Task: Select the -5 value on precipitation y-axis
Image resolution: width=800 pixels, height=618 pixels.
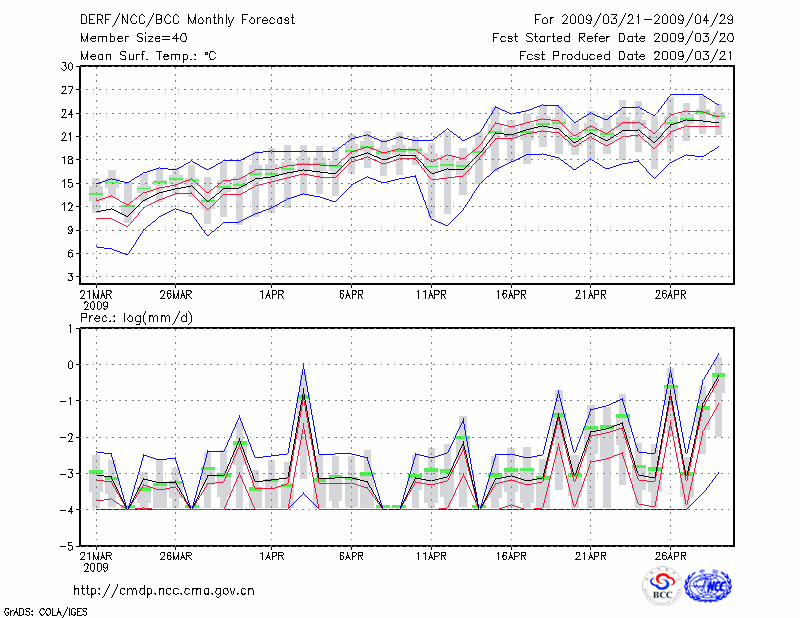Action: point(67,546)
